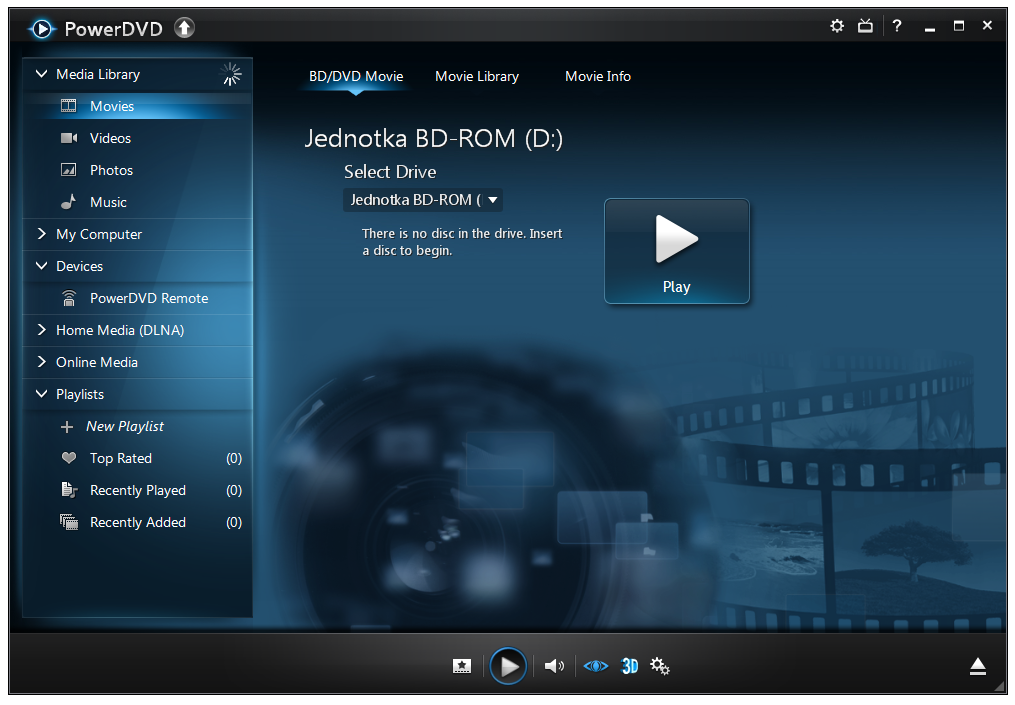Viewport: 1015px width, 705px height.
Task: Switch to Movie Info tab
Action: (597, 76)
